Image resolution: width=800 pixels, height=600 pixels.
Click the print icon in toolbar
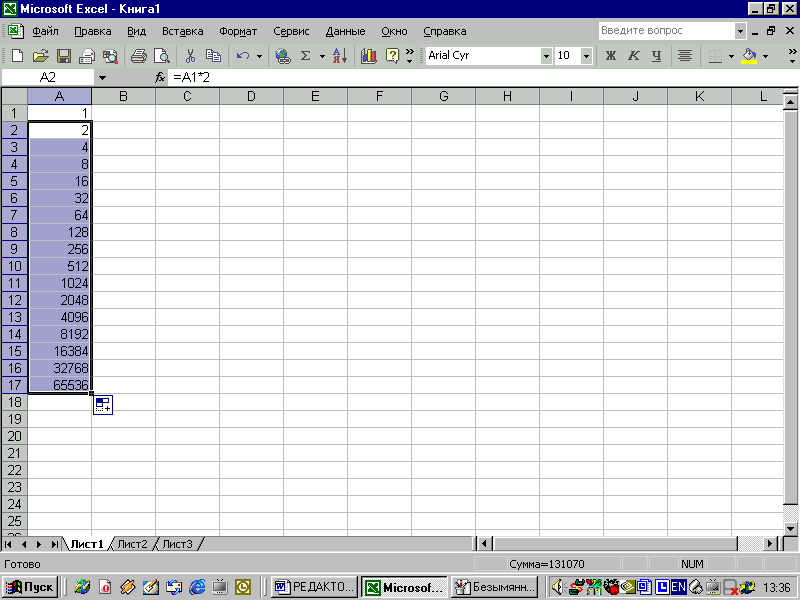coord(138,56)
